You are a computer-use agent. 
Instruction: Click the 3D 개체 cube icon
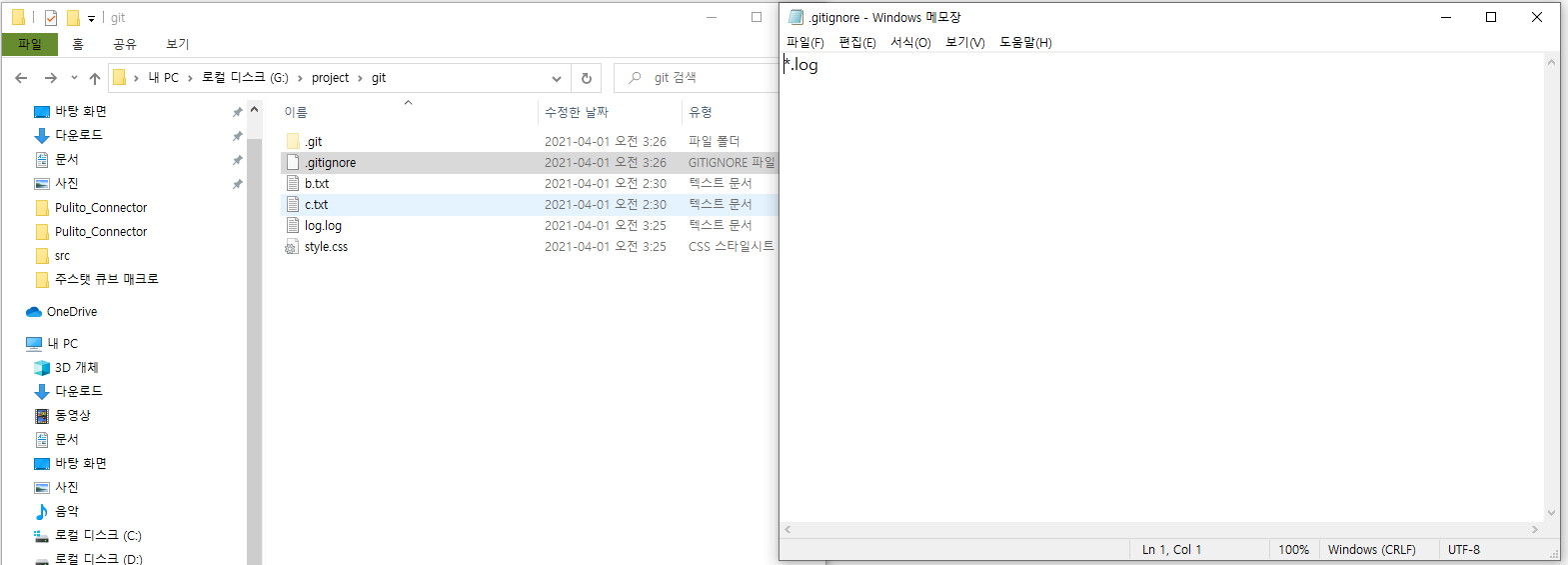click(x=42, y=368)
